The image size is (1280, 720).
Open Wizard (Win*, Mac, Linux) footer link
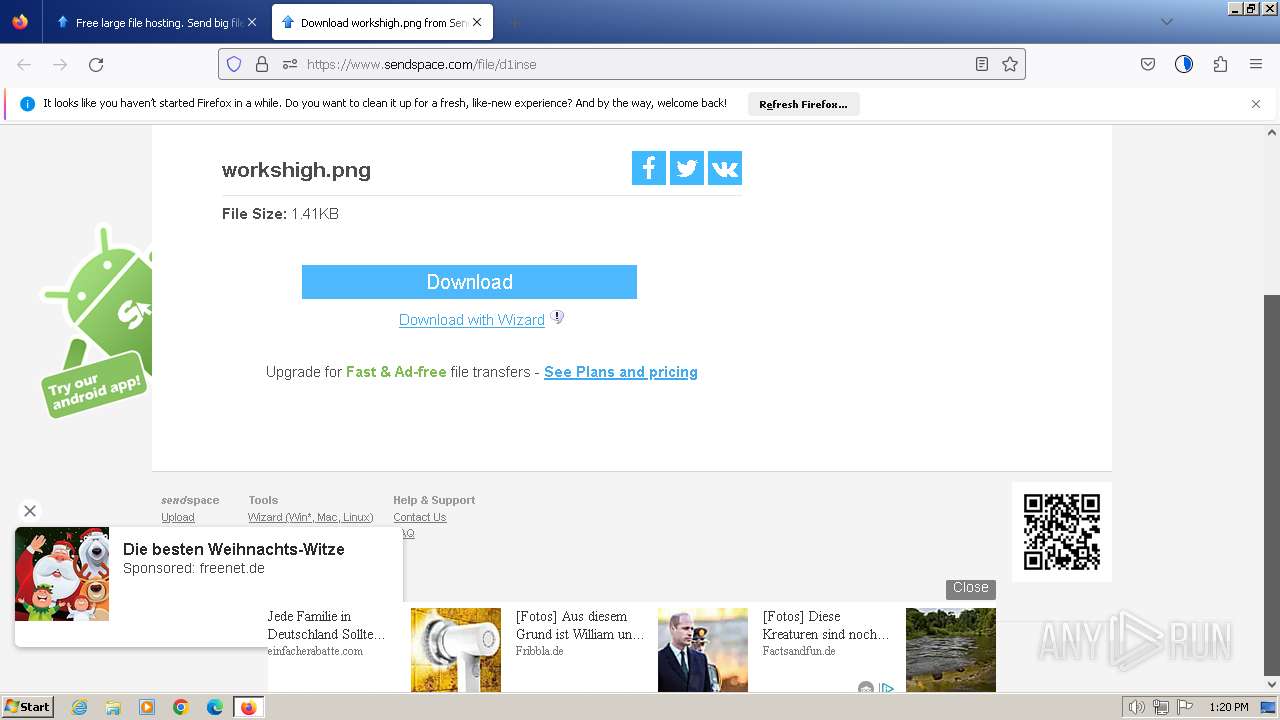pos(310,517)
